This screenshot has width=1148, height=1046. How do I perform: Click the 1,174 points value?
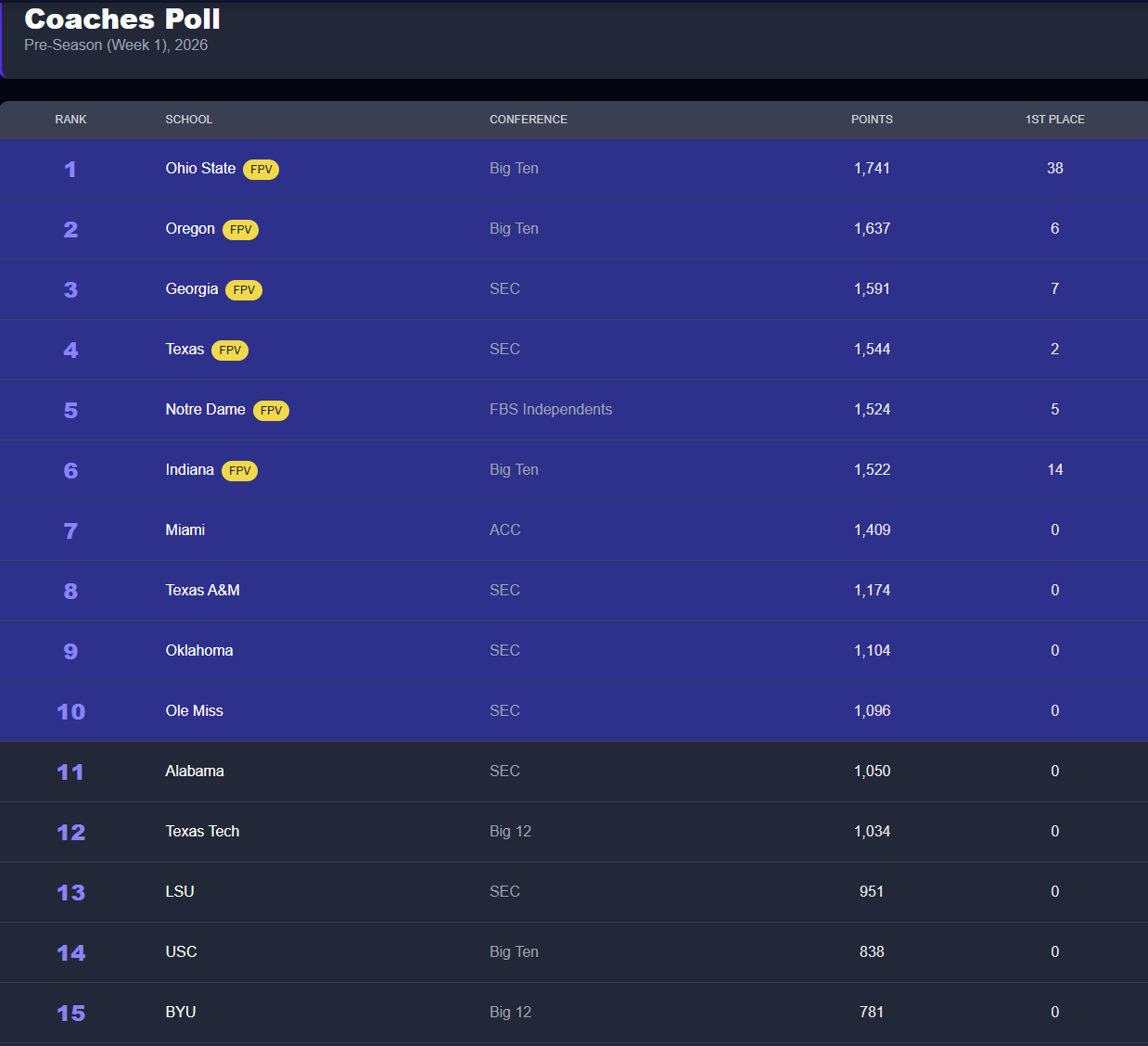(x=872, y=590)
